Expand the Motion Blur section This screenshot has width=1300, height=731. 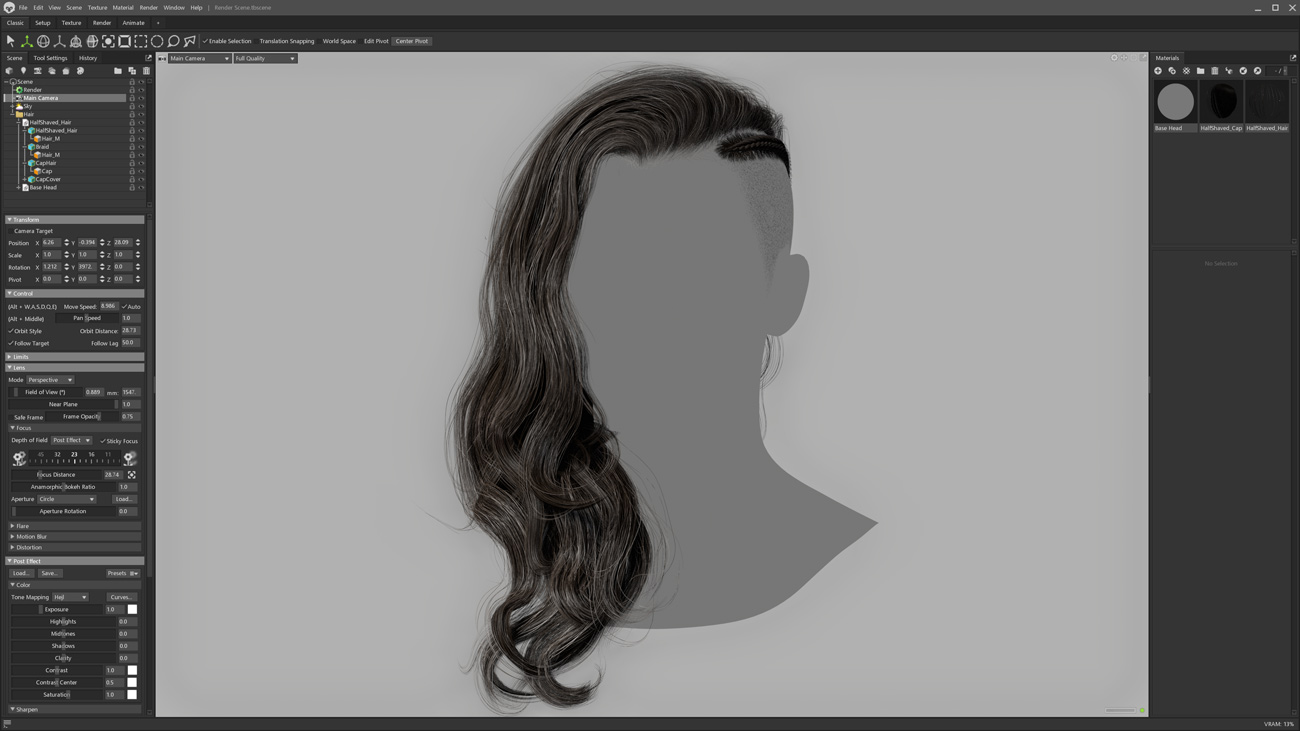click(x=74, y=537)
